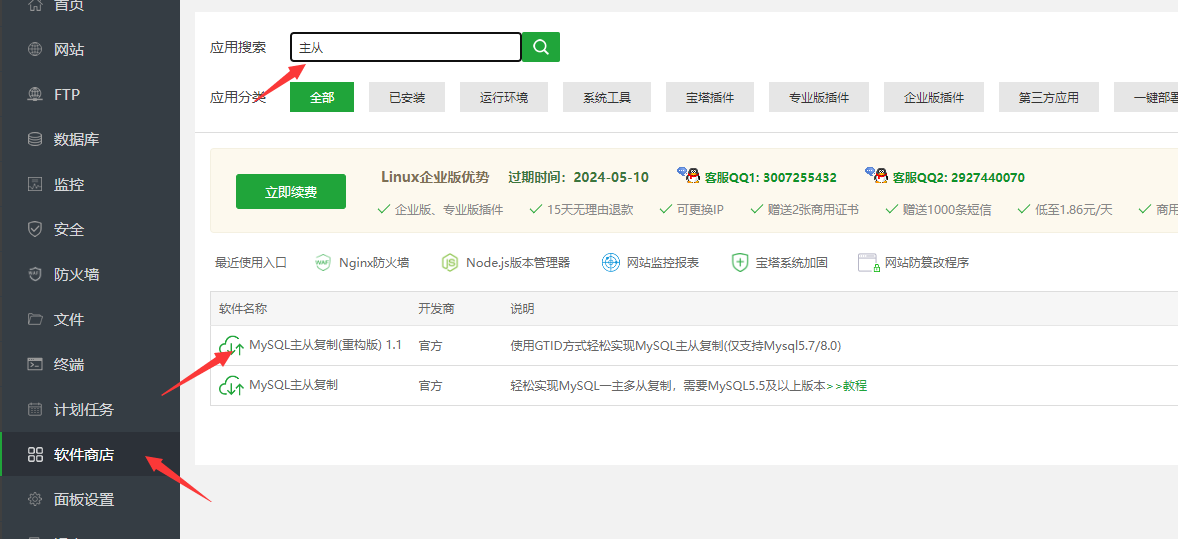
Task: Click cloud icon beside MySQL主从复制(重构版)
Action: coord(231,346)
